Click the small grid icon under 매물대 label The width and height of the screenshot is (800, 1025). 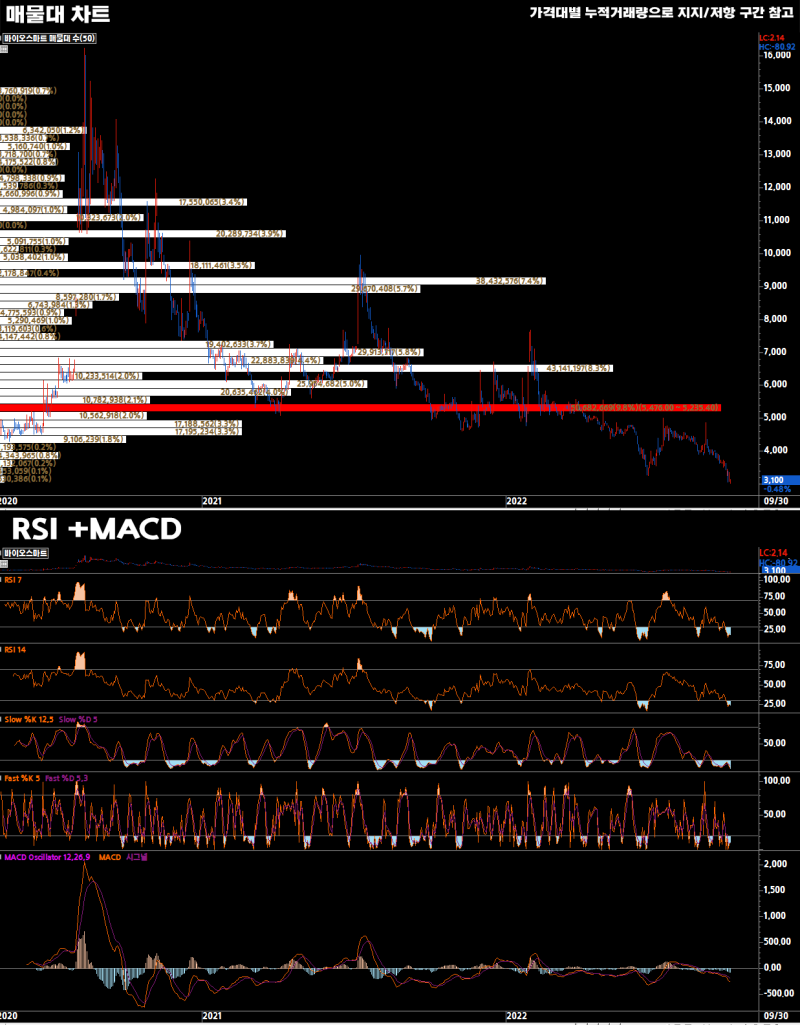(4, 49)
